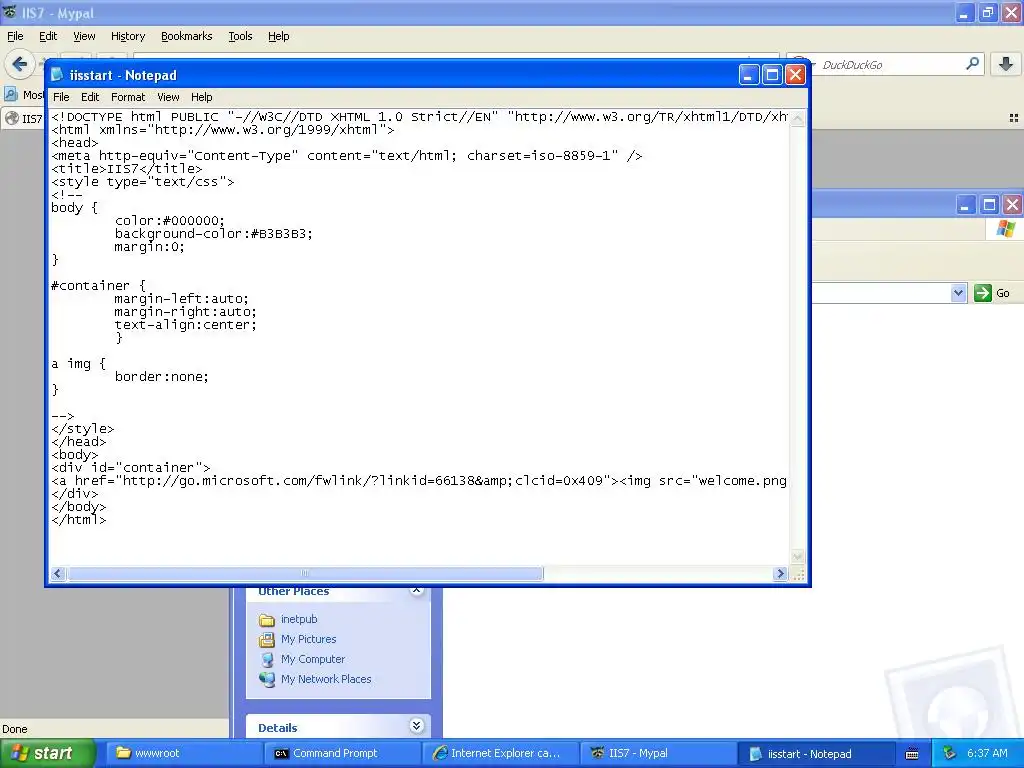Open Explorer address bar dropdown
This screenshot has height=768, width=1024.
pos(958,293)
